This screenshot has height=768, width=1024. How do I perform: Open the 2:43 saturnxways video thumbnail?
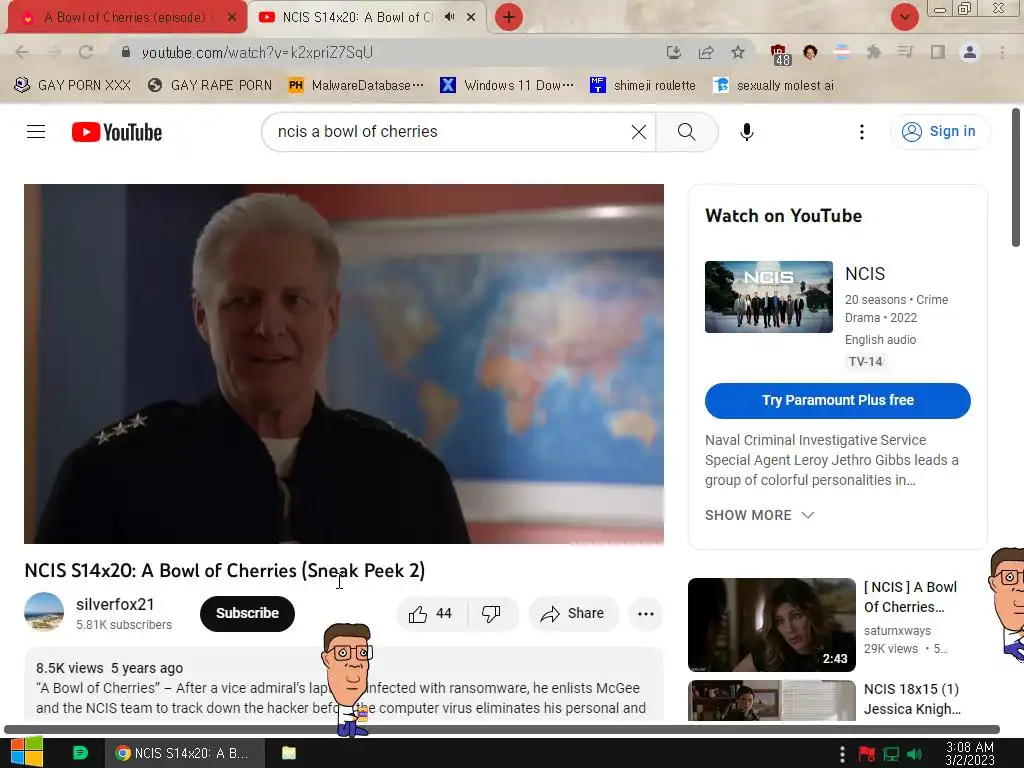coord(771,625)
